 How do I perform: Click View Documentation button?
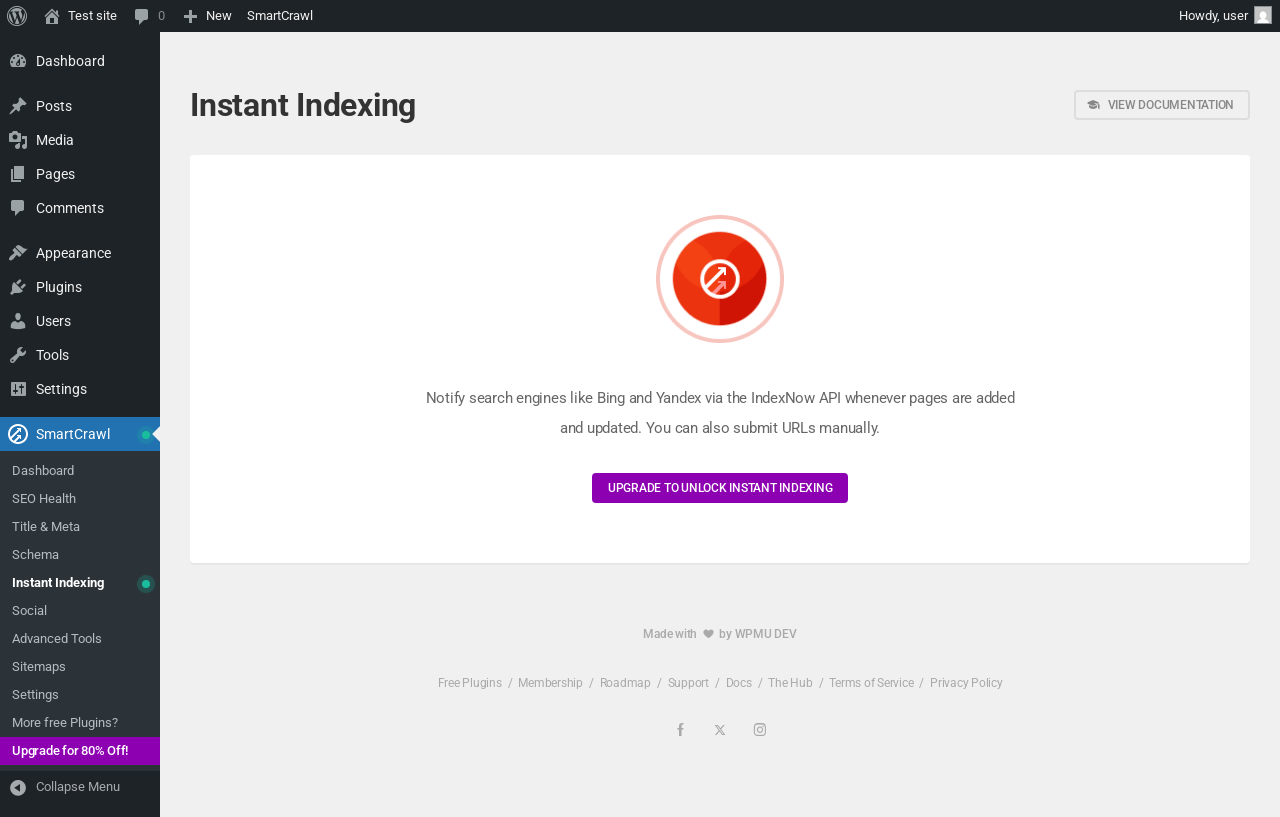(x=1162, y=105)
